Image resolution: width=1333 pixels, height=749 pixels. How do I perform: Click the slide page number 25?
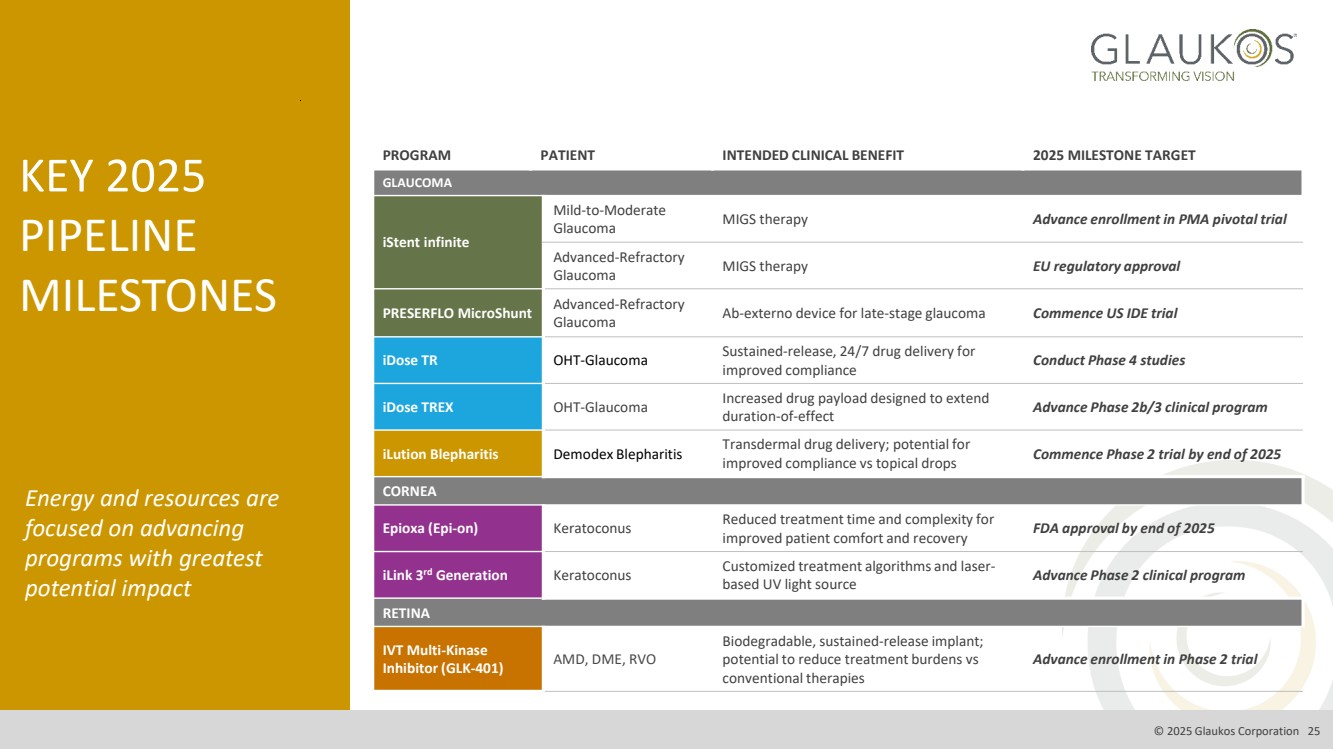[x=1314, y=731]
